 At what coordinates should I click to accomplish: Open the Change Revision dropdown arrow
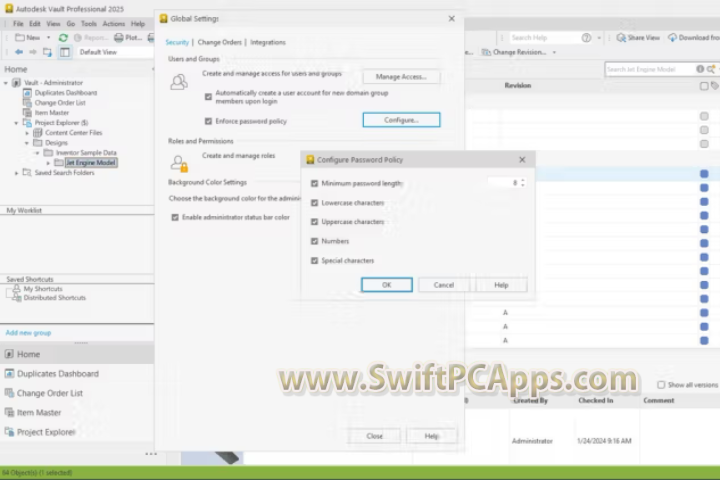pos(554,52)
